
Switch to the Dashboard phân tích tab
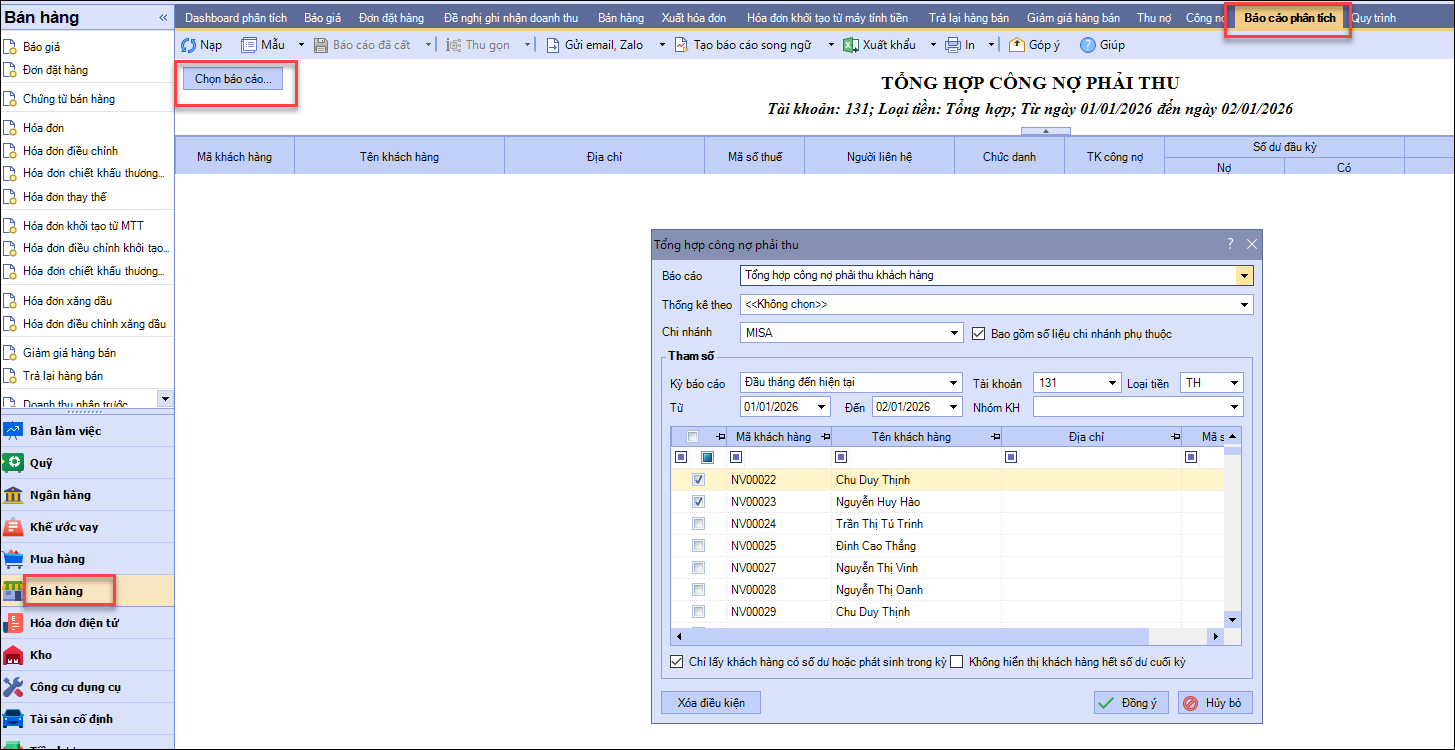pos(236,18)
